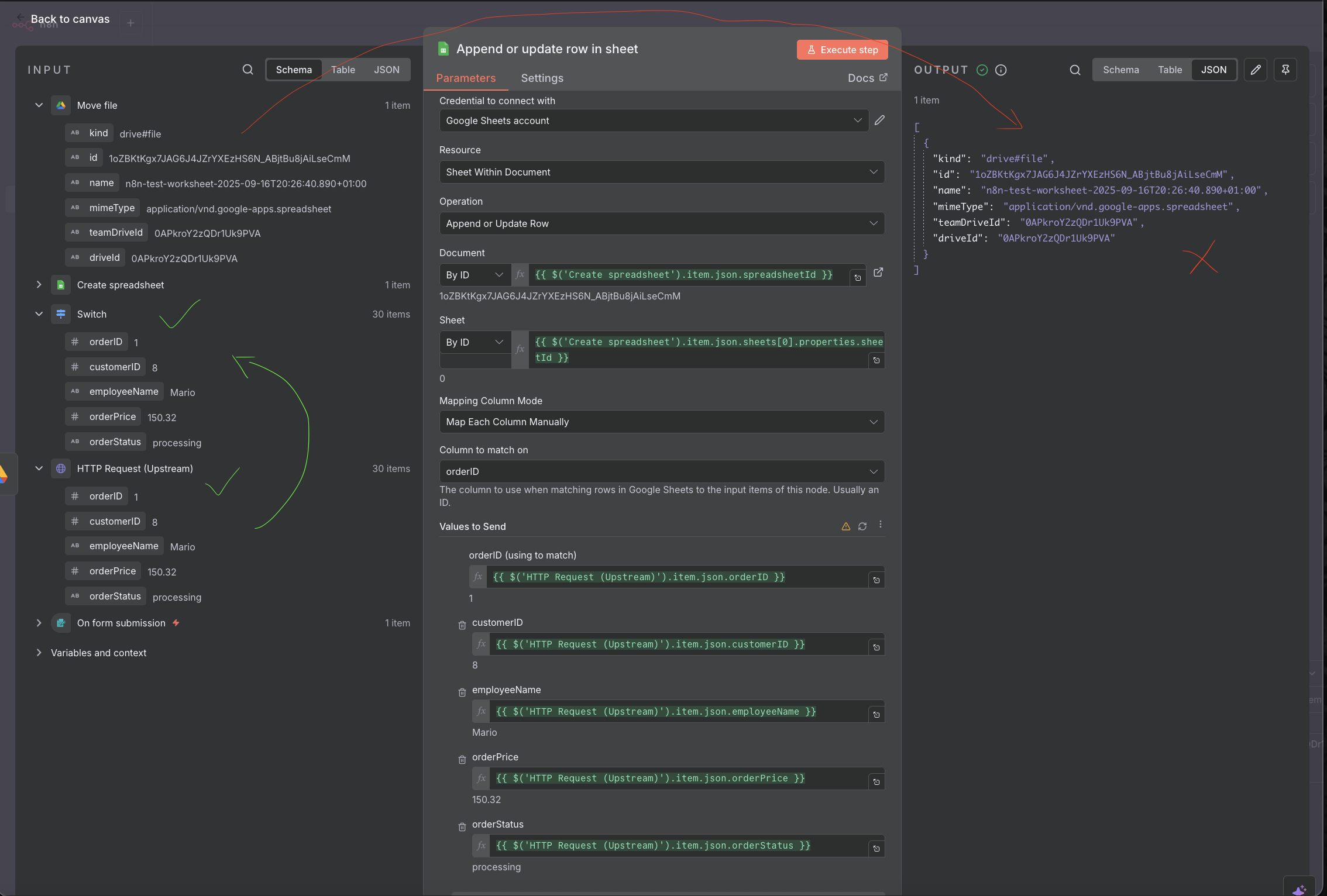Click the pin output data icon

click(1285, 70)
